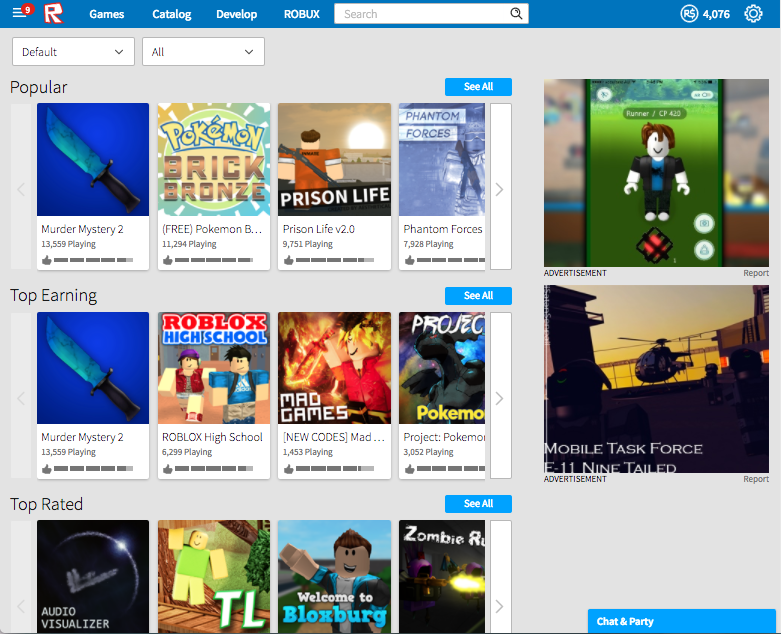Open the hamburger navigation menu with 9 notifications
This screenshot has height=634, width=781.
click(x=22, y=12)
